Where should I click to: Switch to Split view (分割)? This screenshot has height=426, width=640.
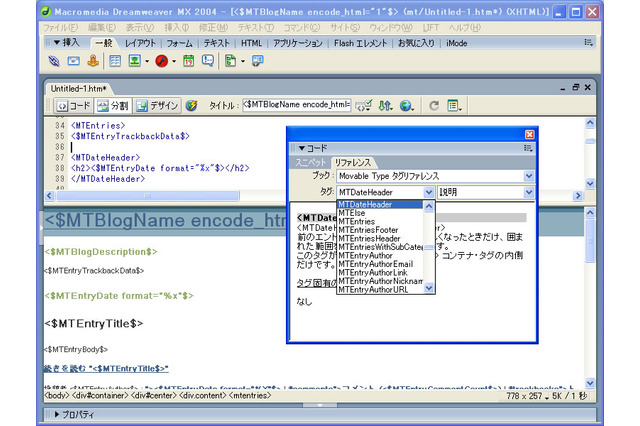113,106
